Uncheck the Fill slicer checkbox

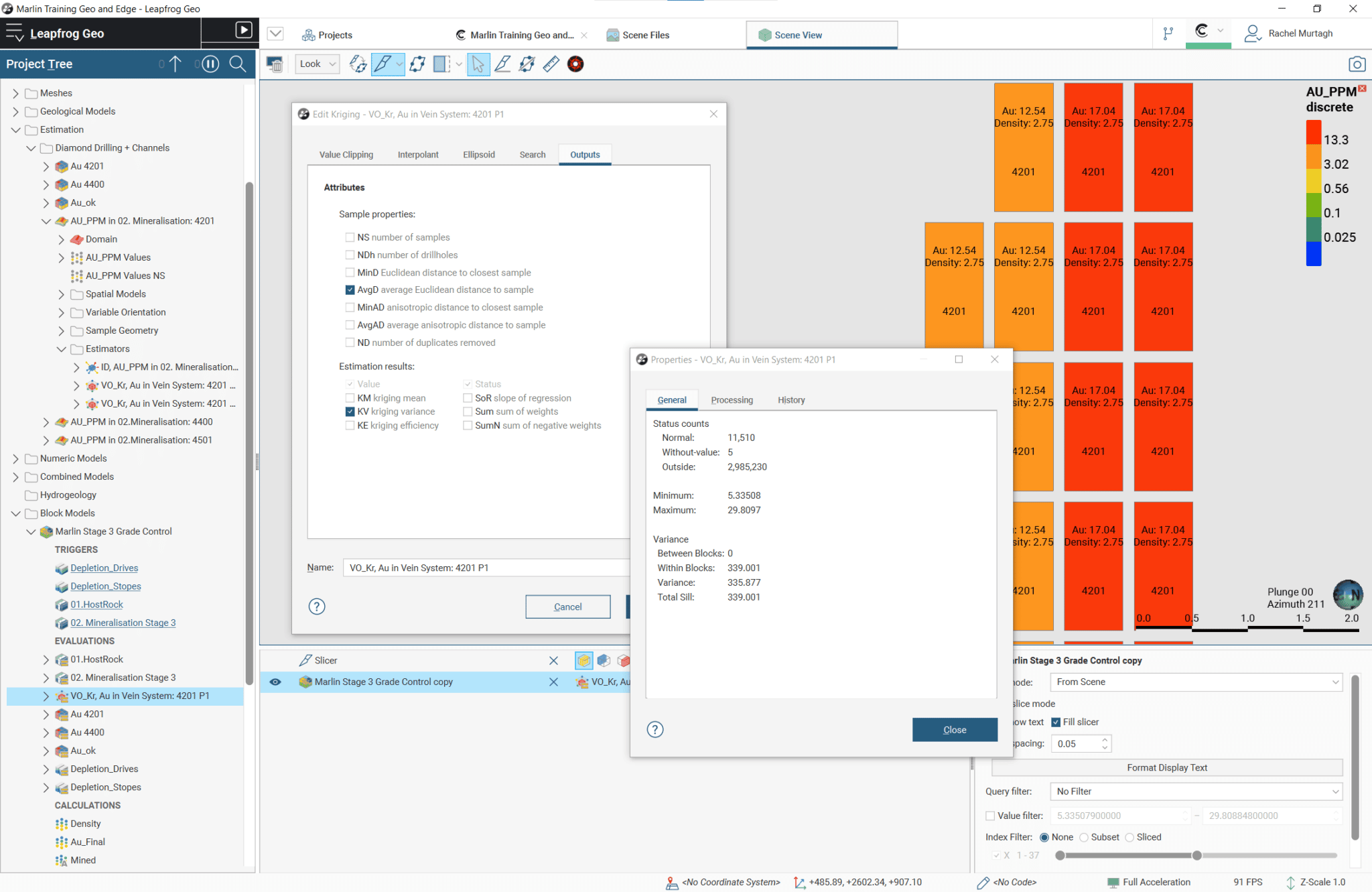1056,722
